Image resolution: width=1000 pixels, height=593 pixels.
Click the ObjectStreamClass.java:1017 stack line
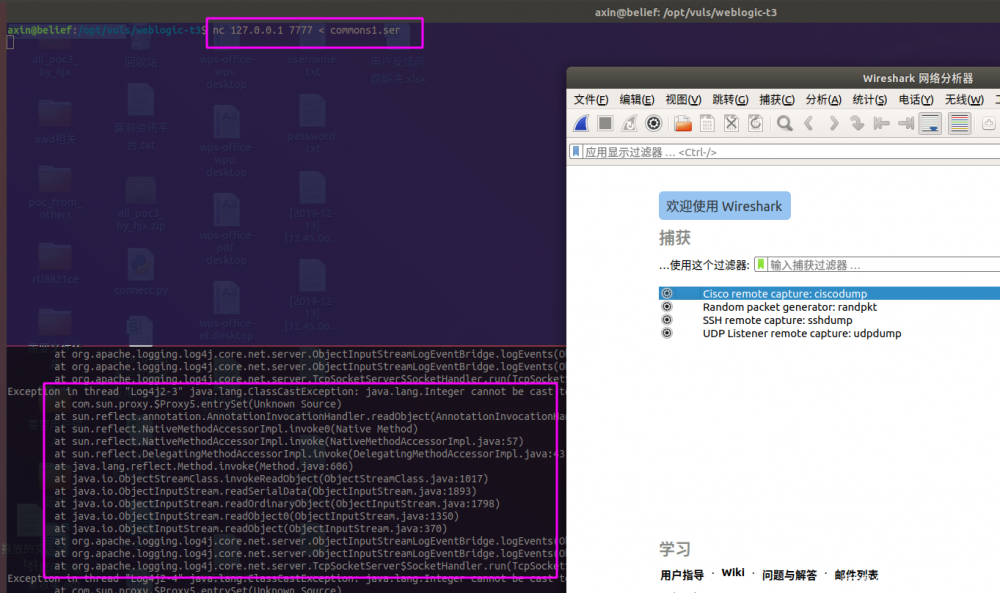pyautogui.click(x=270, y=479)
